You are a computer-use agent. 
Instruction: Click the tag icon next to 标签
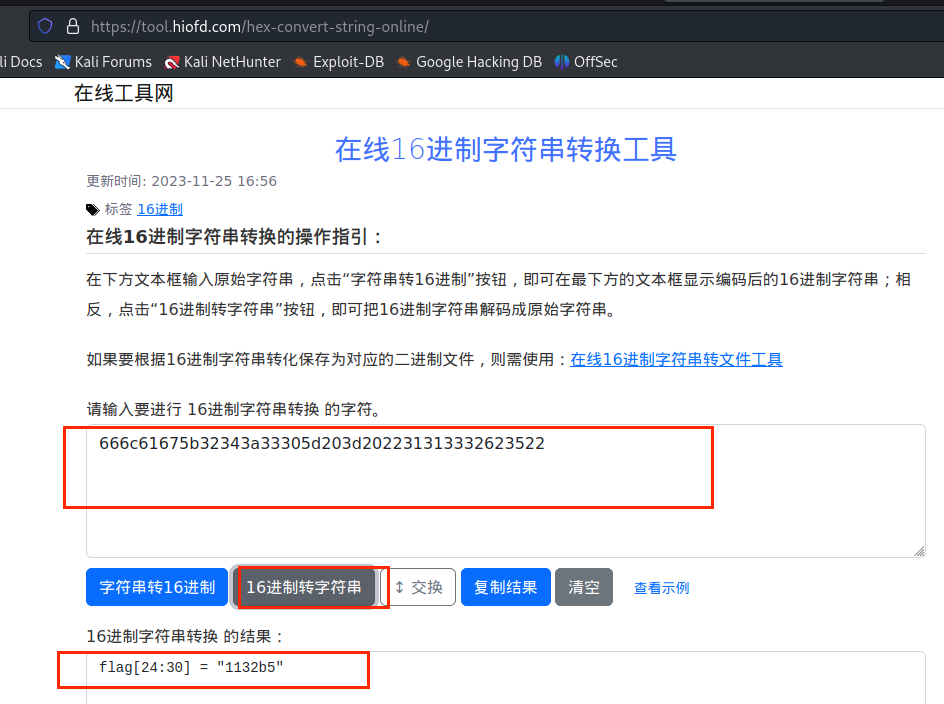pyautogui.click(x=92, y=210)
